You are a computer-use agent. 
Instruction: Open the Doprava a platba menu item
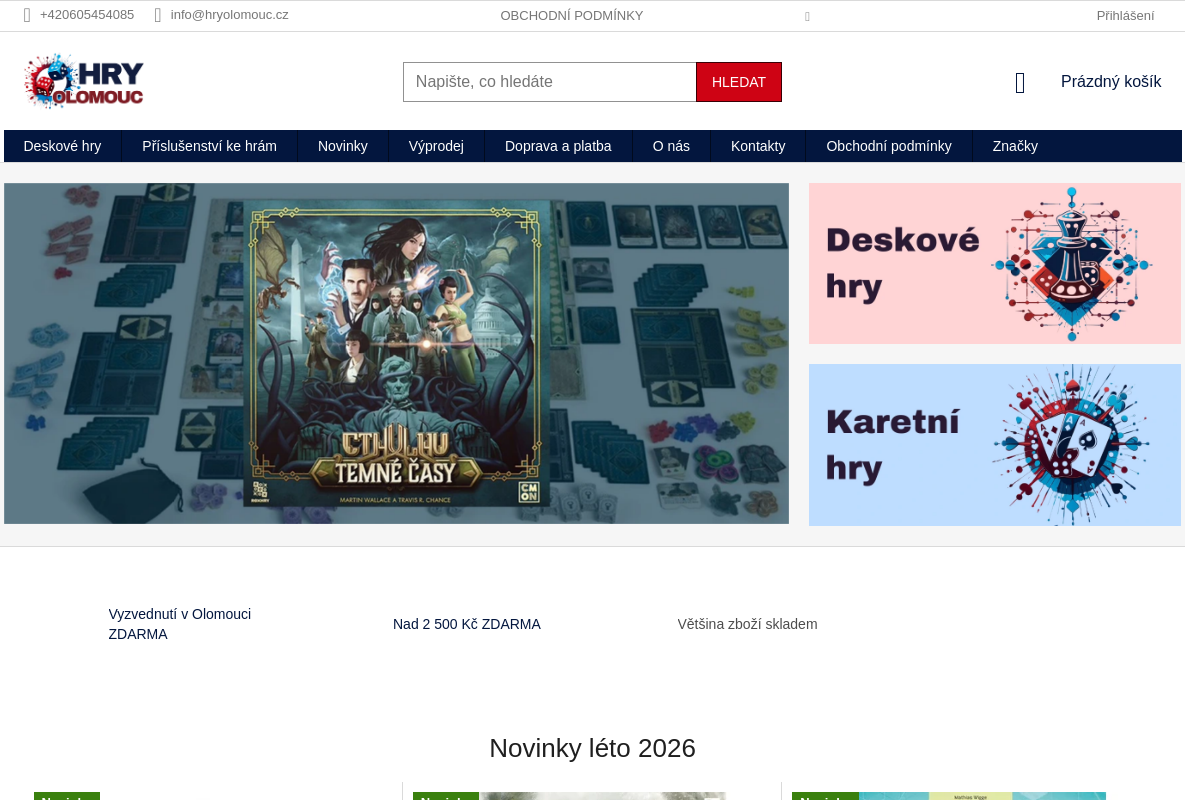[x=558, y=146]
